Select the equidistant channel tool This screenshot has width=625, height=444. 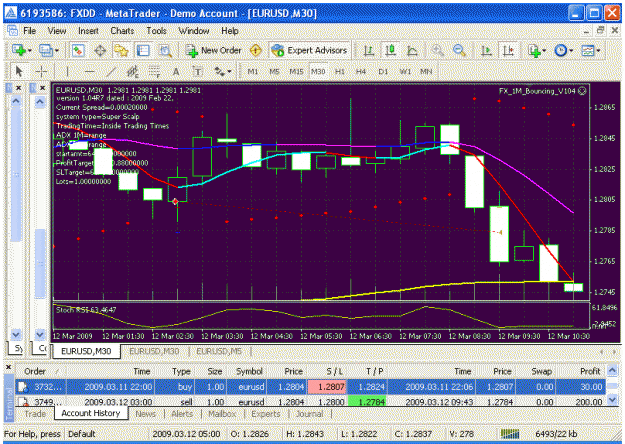[132, 71]
